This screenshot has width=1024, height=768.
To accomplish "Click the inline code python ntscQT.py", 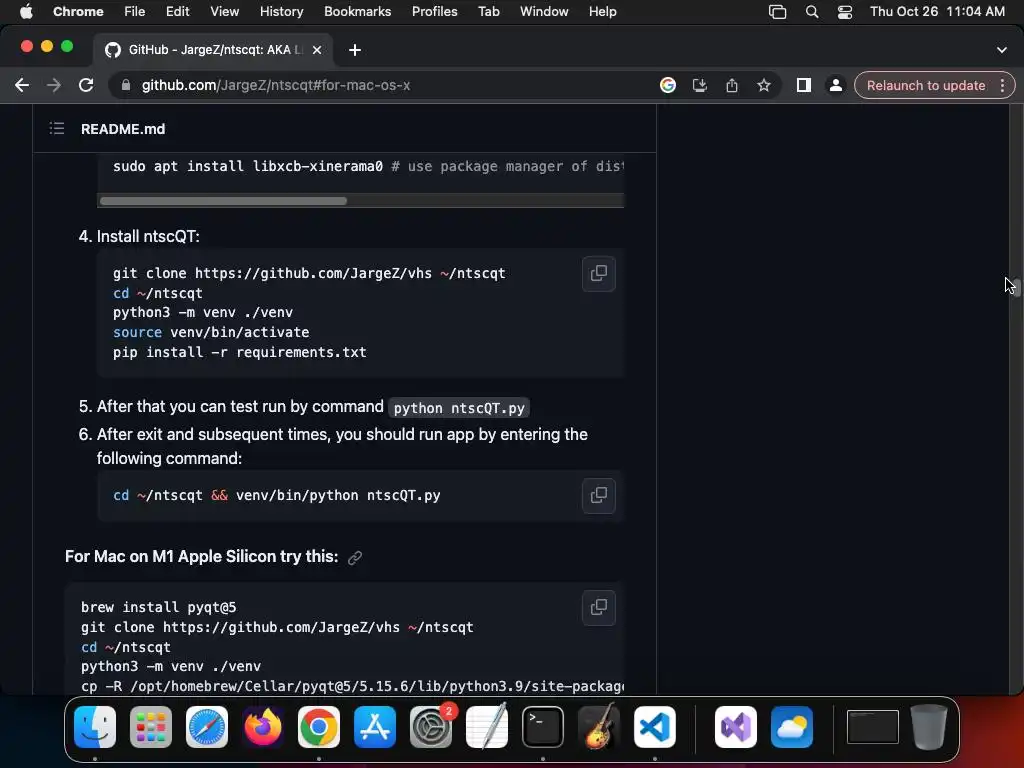I will point(459,408).
